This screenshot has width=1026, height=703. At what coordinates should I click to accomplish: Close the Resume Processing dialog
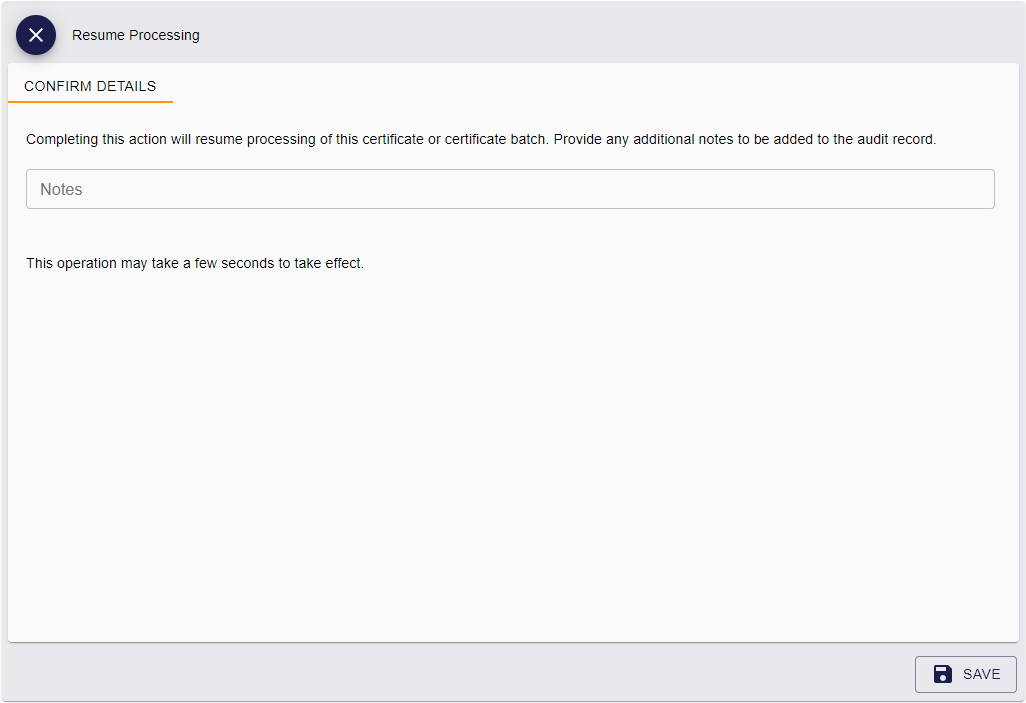click(36, 35)
